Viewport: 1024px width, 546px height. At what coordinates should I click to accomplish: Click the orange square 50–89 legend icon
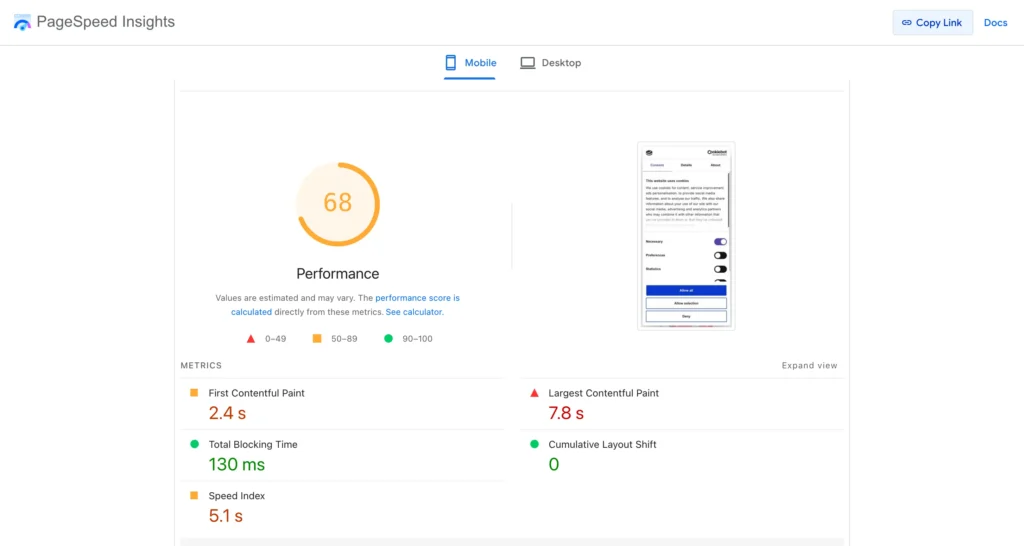[x=317, y=338]
